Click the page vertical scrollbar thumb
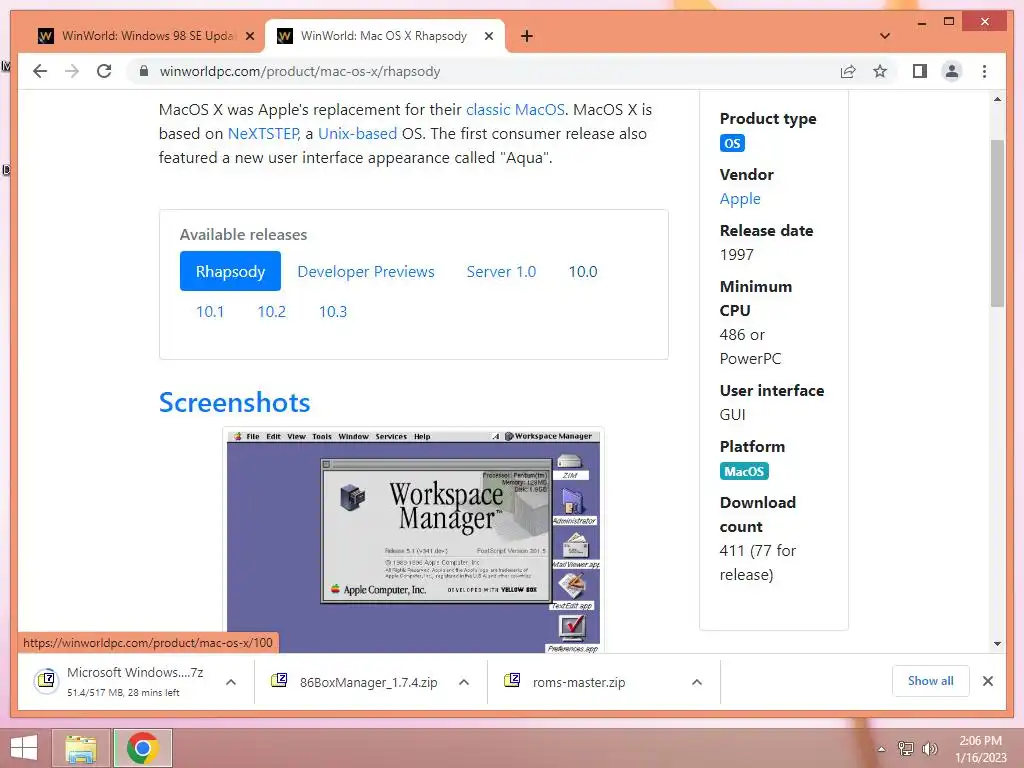The width and height of the screenshot is (1024, 768). pos(997,223)
